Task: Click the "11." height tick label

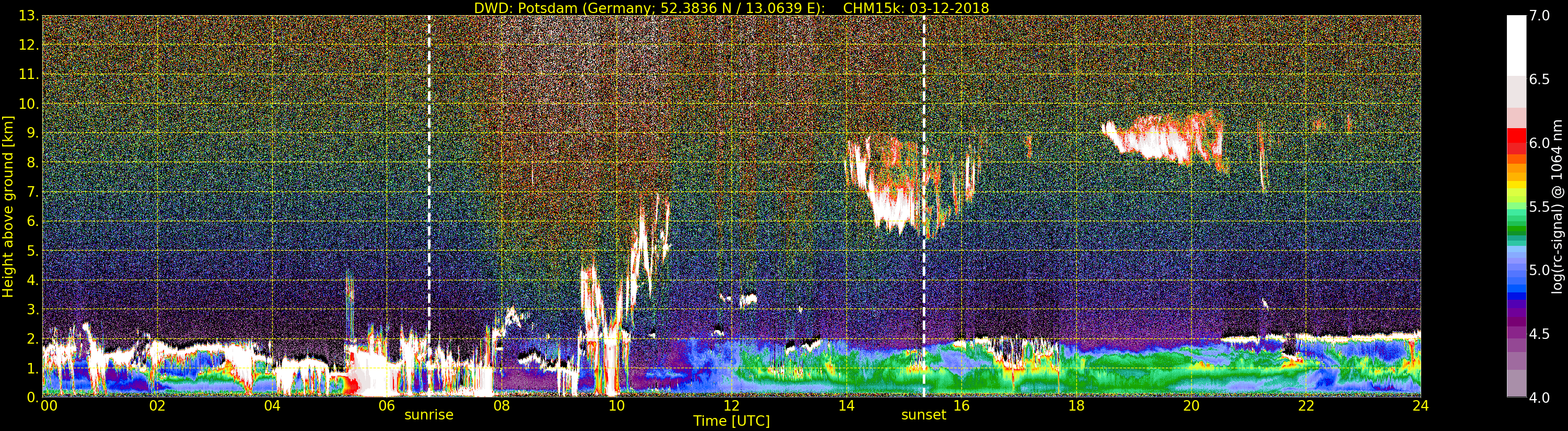Action: [x=29, y=74]
